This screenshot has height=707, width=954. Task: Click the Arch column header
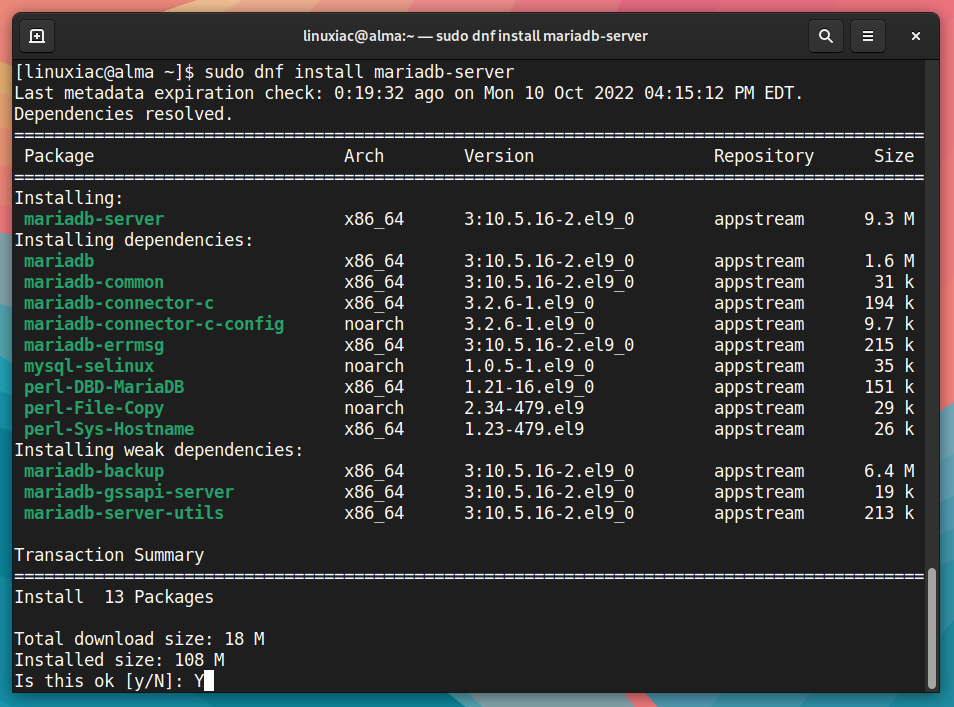(364, 156)
